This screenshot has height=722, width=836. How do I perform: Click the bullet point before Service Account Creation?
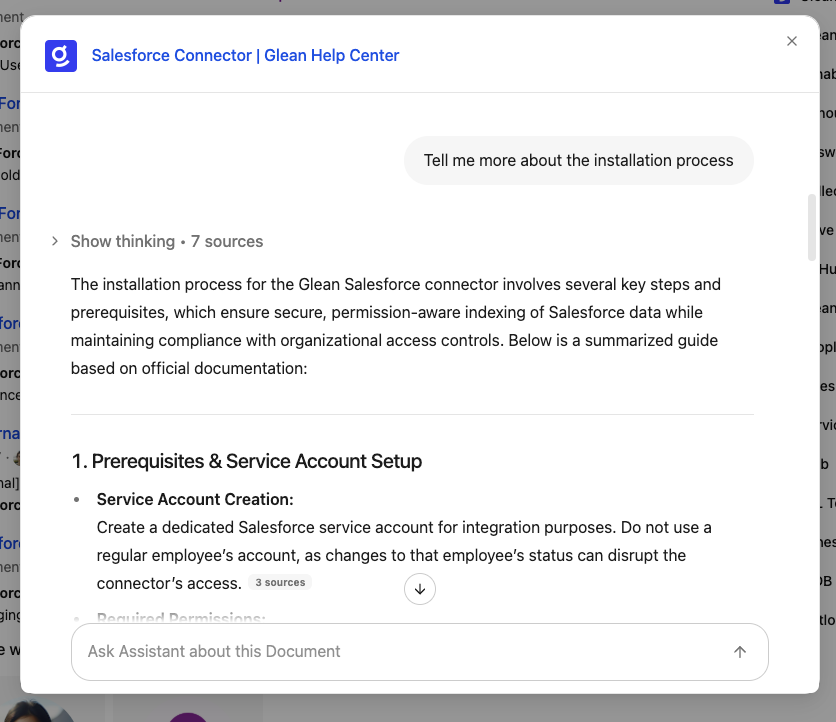click(79, 499)
